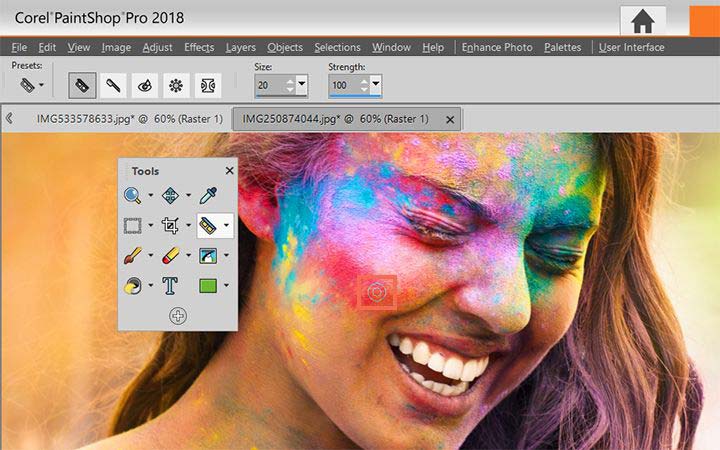This screenshot has width=720, height=450.
Task: Expand the Color Changer flyout arrow
Action: 151,286
